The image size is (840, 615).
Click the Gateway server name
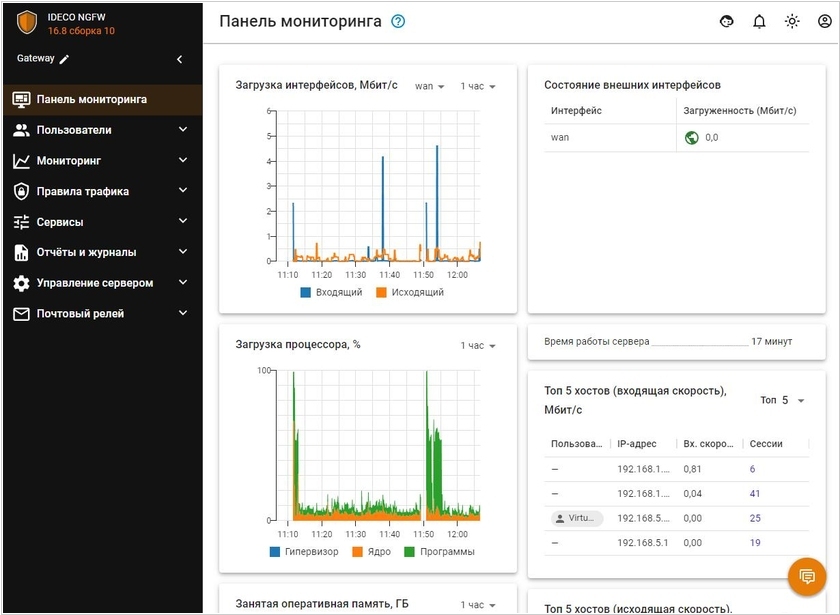coord(35,58)
